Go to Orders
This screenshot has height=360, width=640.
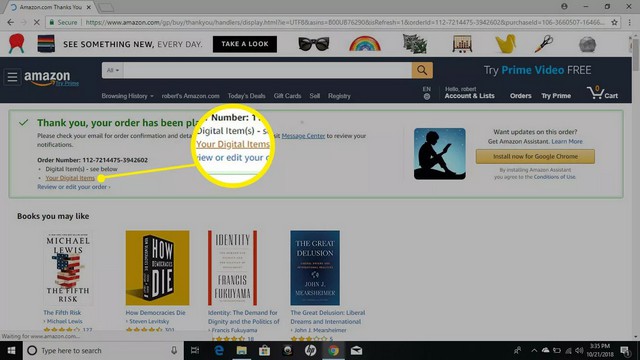click(x=520, y=96)
